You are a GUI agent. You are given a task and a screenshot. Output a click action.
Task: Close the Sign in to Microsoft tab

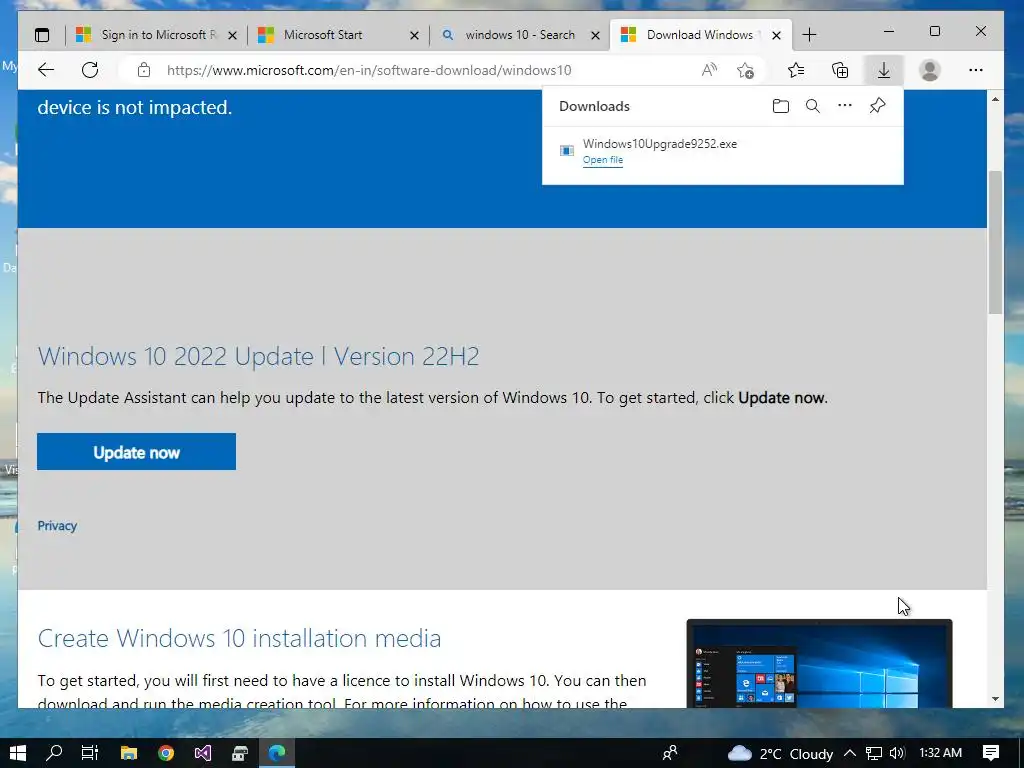[232, 35]
